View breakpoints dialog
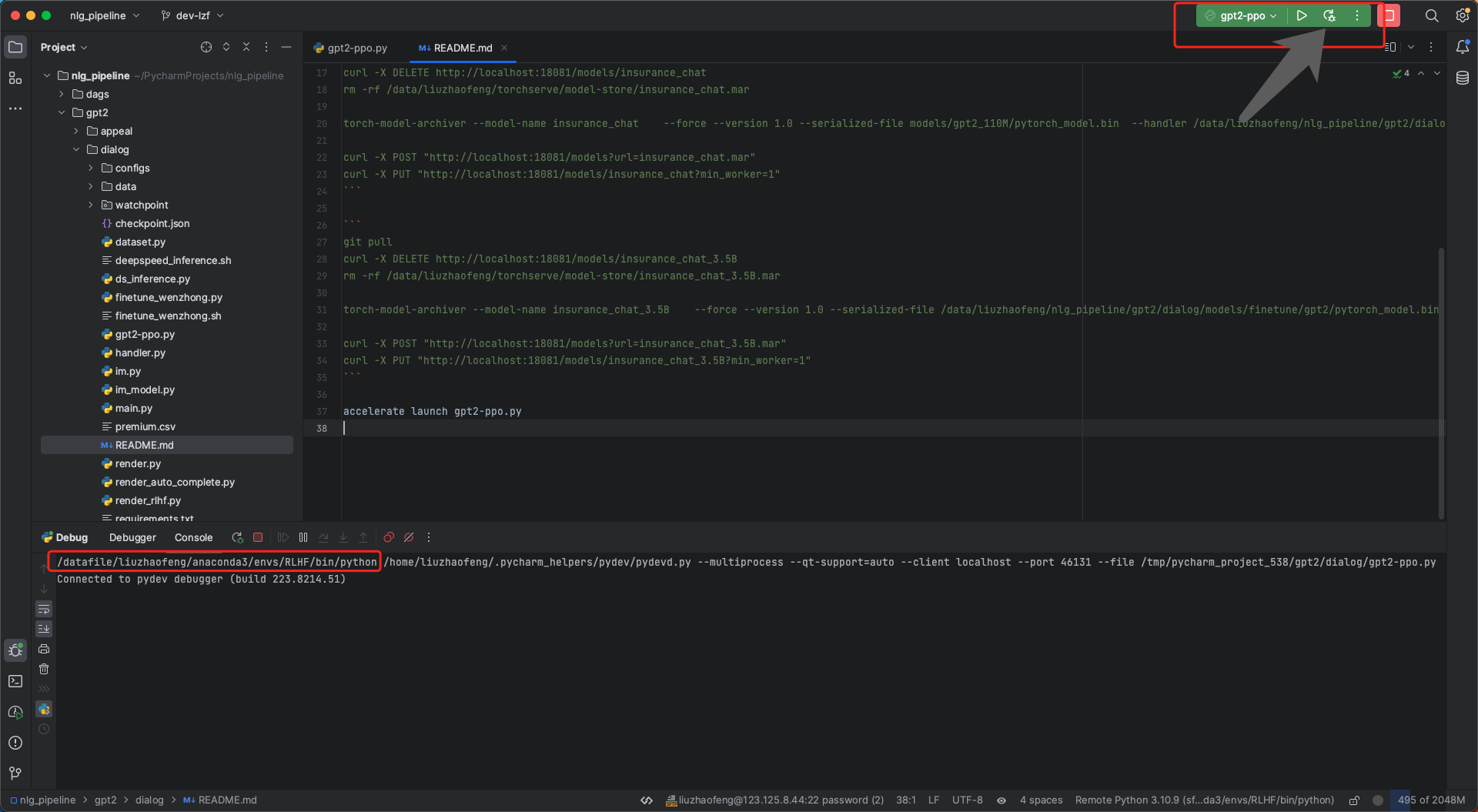Screen dimensions: 1478x812 point(389,537)
